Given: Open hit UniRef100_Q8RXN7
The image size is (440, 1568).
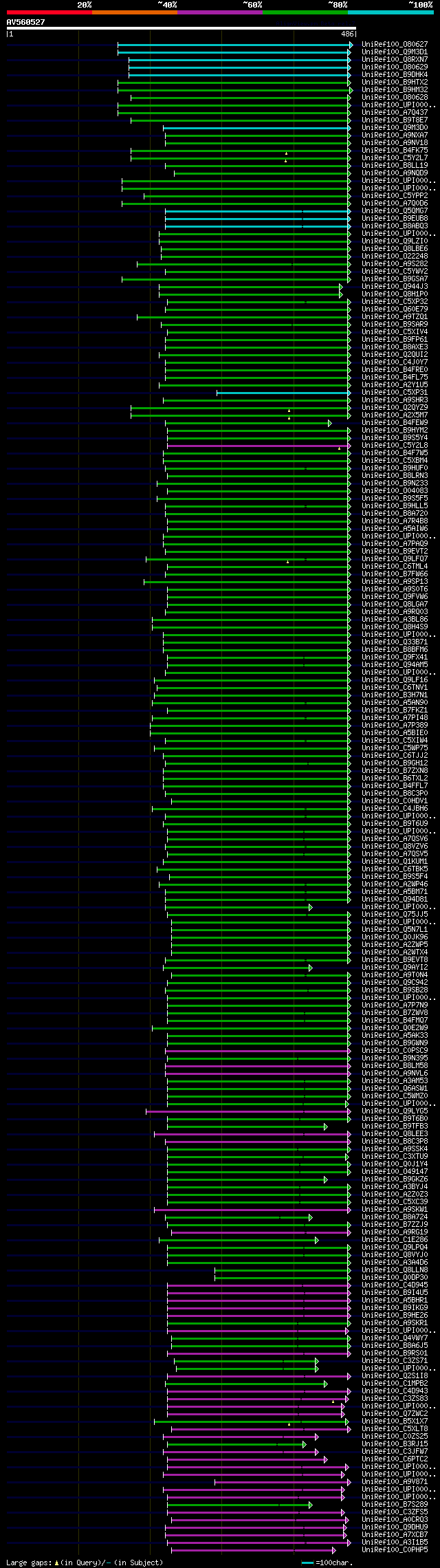Looking at the screenshot, I should (395, 60).
